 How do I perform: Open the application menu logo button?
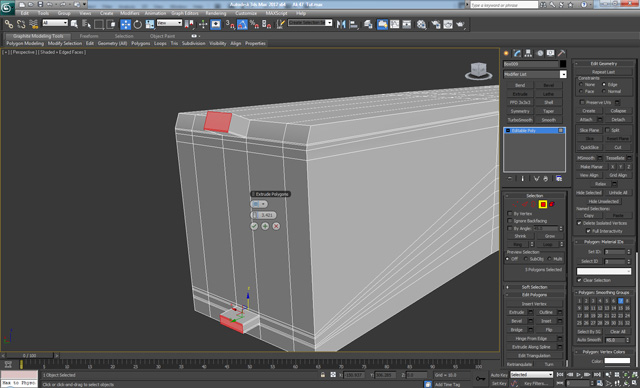click(7, 8)
